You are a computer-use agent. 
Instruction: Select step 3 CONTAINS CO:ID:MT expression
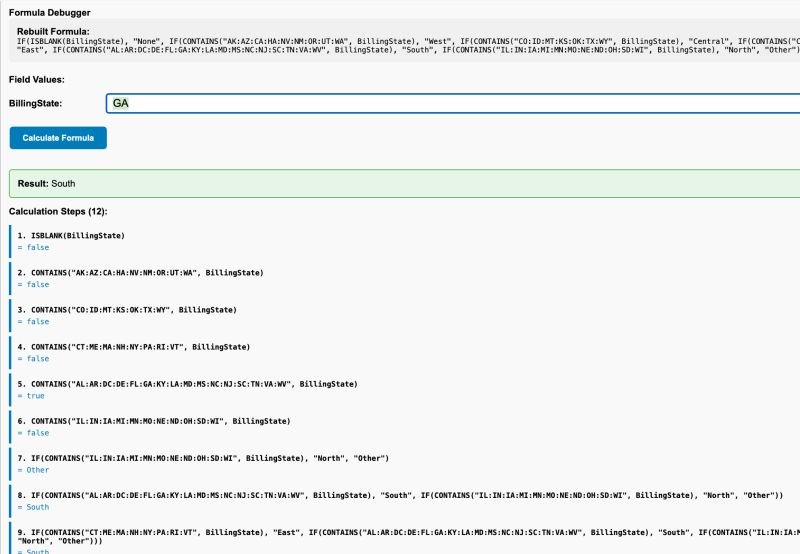click(127, 310)
